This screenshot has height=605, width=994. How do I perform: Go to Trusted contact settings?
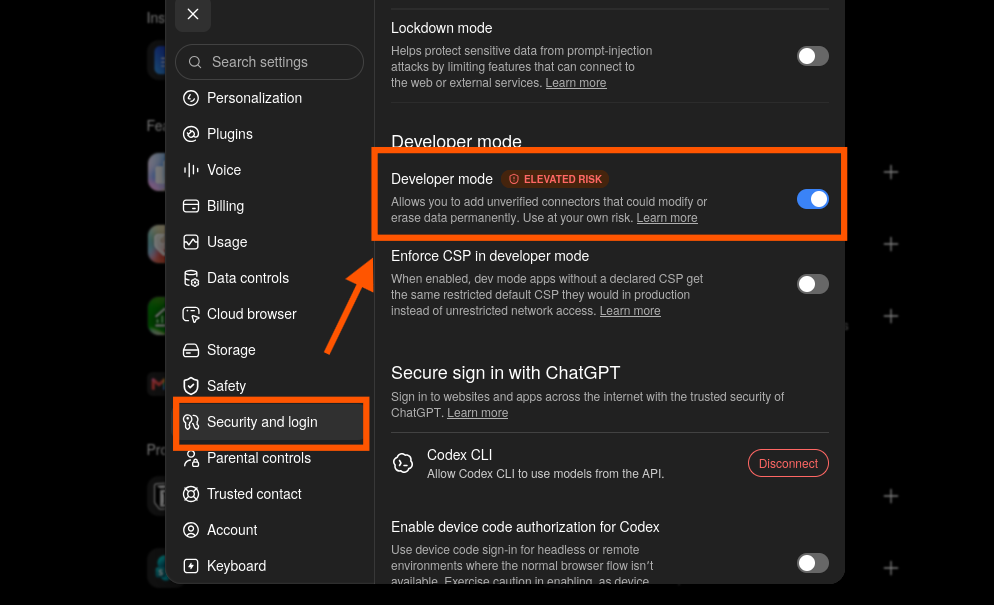coord(269,494)
